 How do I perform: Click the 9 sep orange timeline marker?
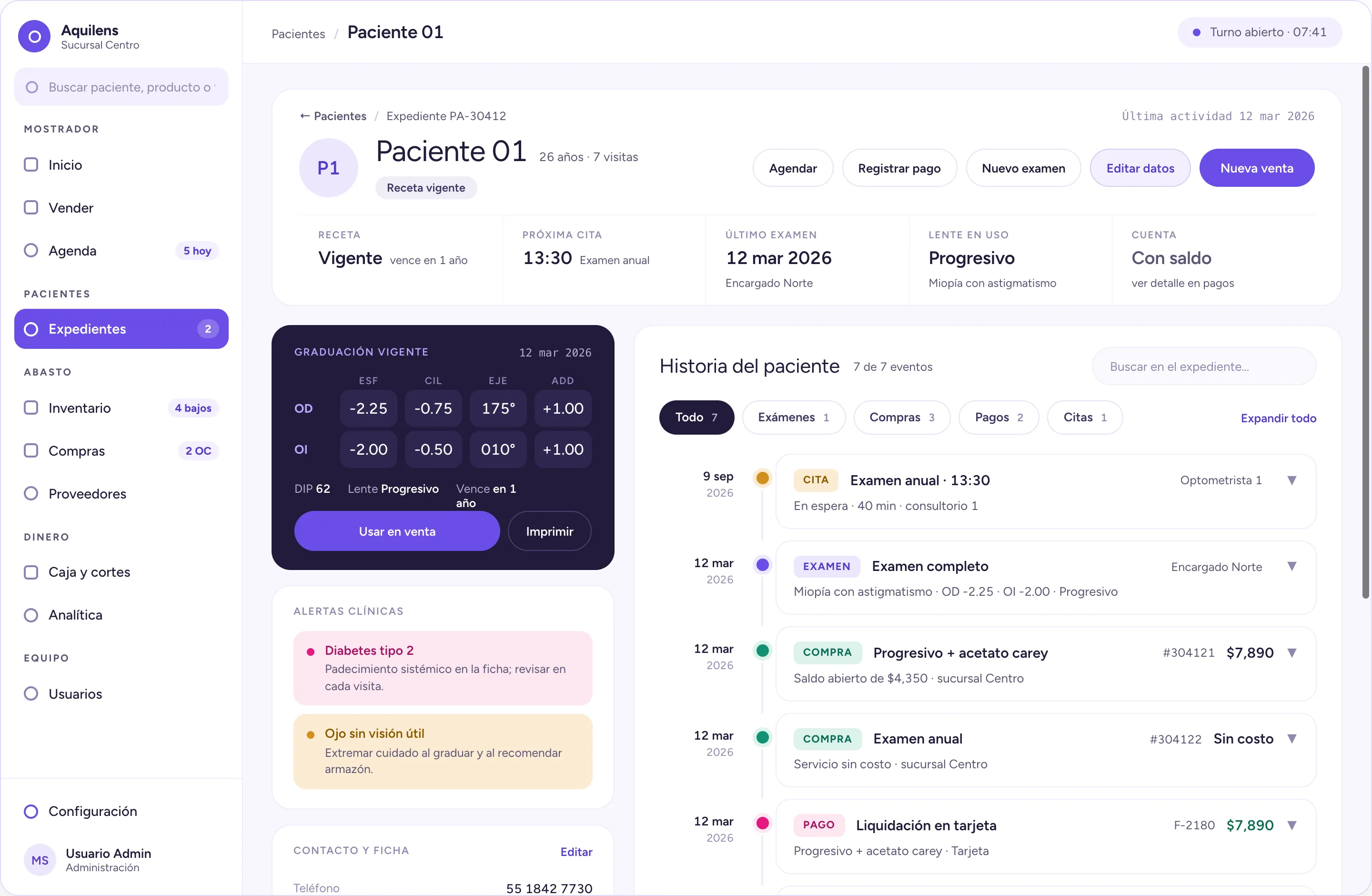point(762,478)
